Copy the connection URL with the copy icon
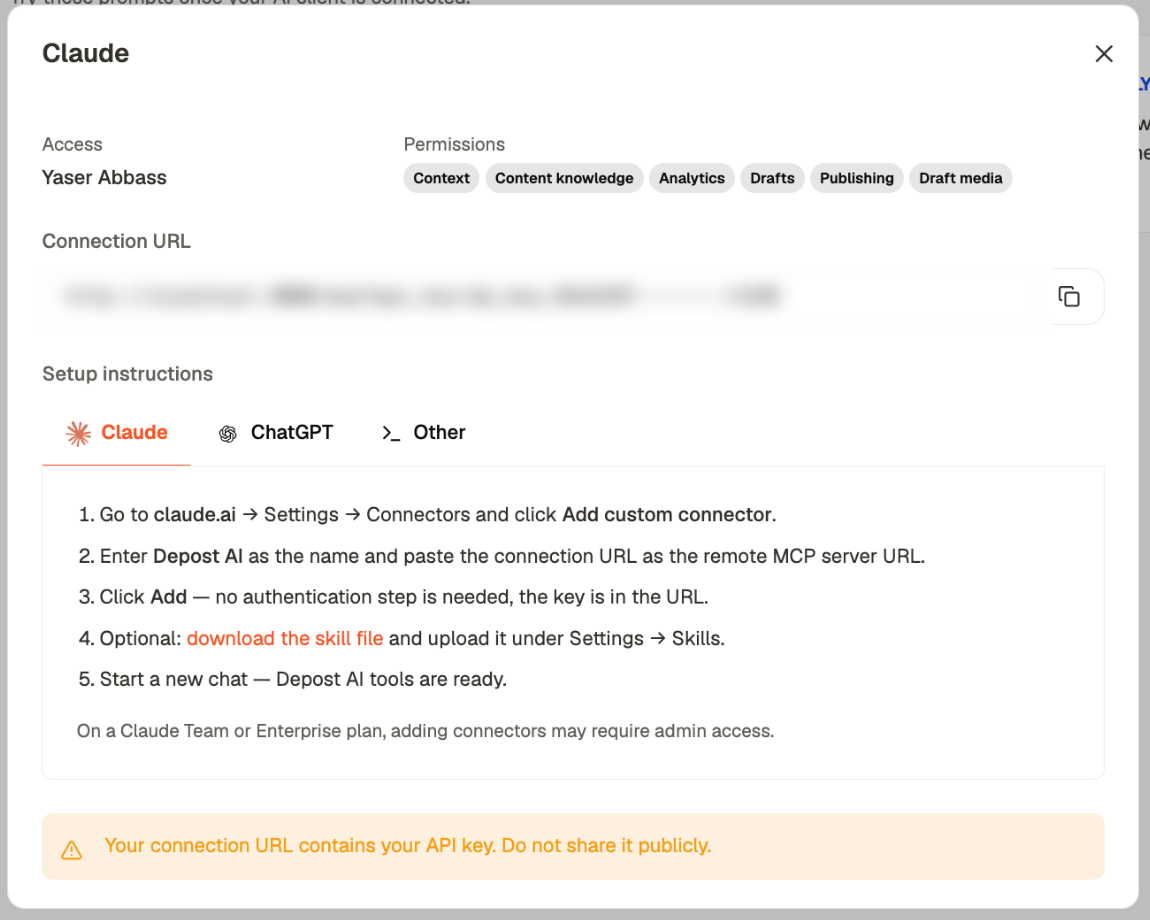Screen dimensions: 1150x920 coord(1069,296)
